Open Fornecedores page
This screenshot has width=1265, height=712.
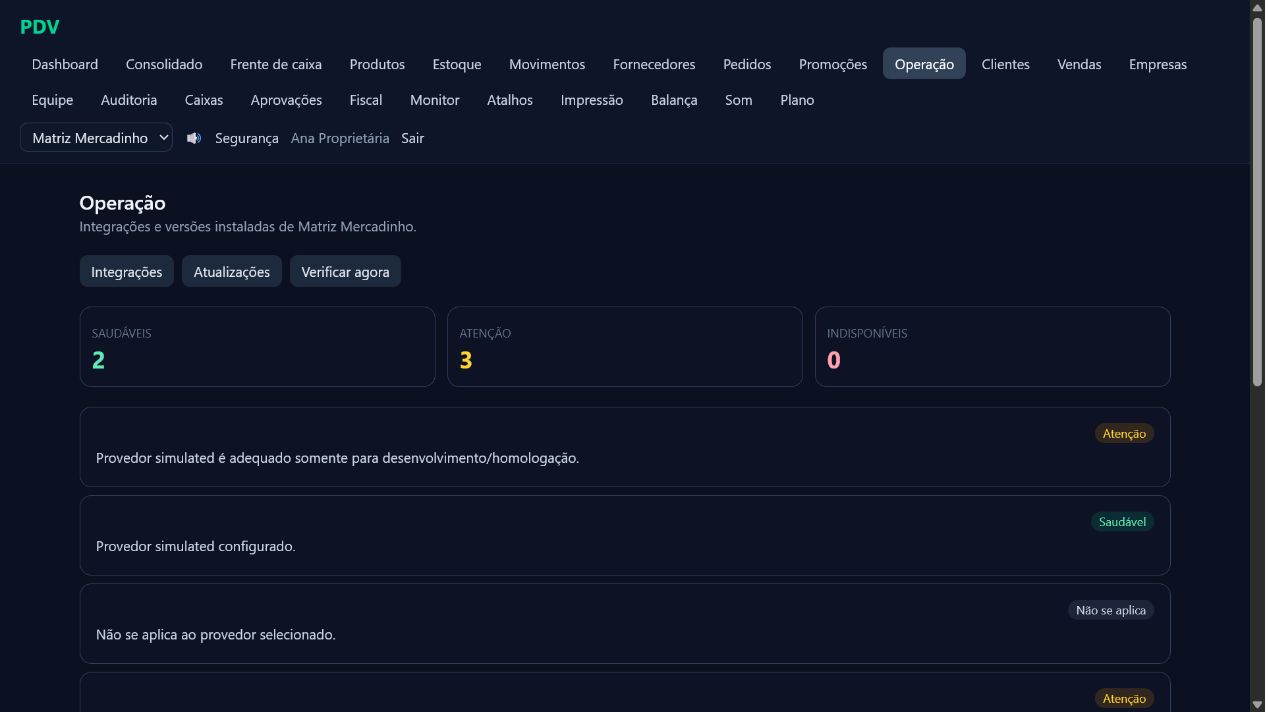point(654,64)
